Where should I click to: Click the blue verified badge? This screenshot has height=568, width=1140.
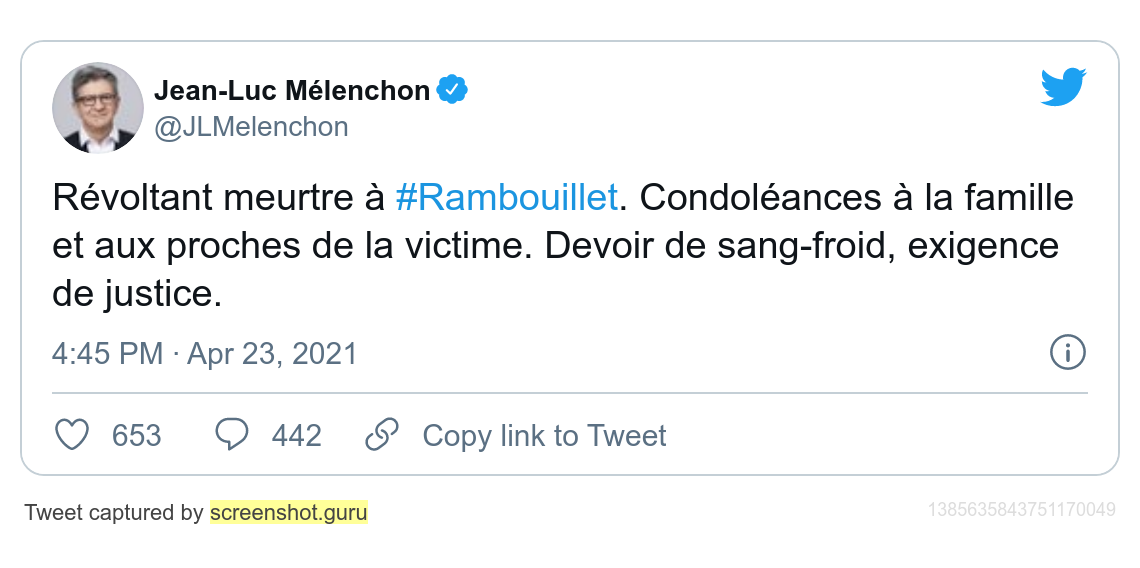pos(453,91)
